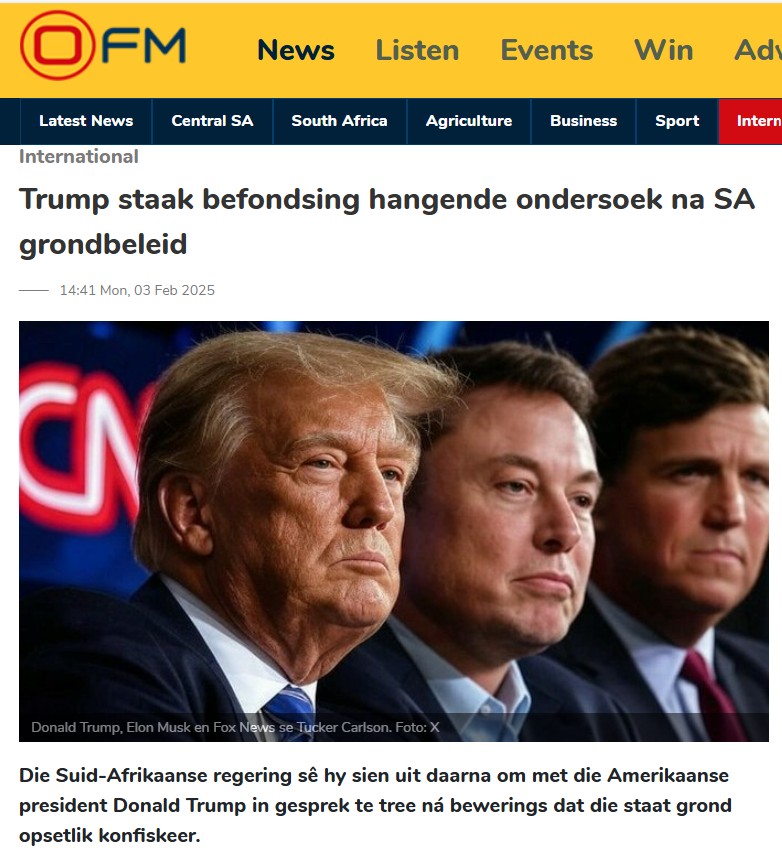Click the article headline about Trump befondsing
This screenshot has width=782, height=857.
(x=387, y=221)
